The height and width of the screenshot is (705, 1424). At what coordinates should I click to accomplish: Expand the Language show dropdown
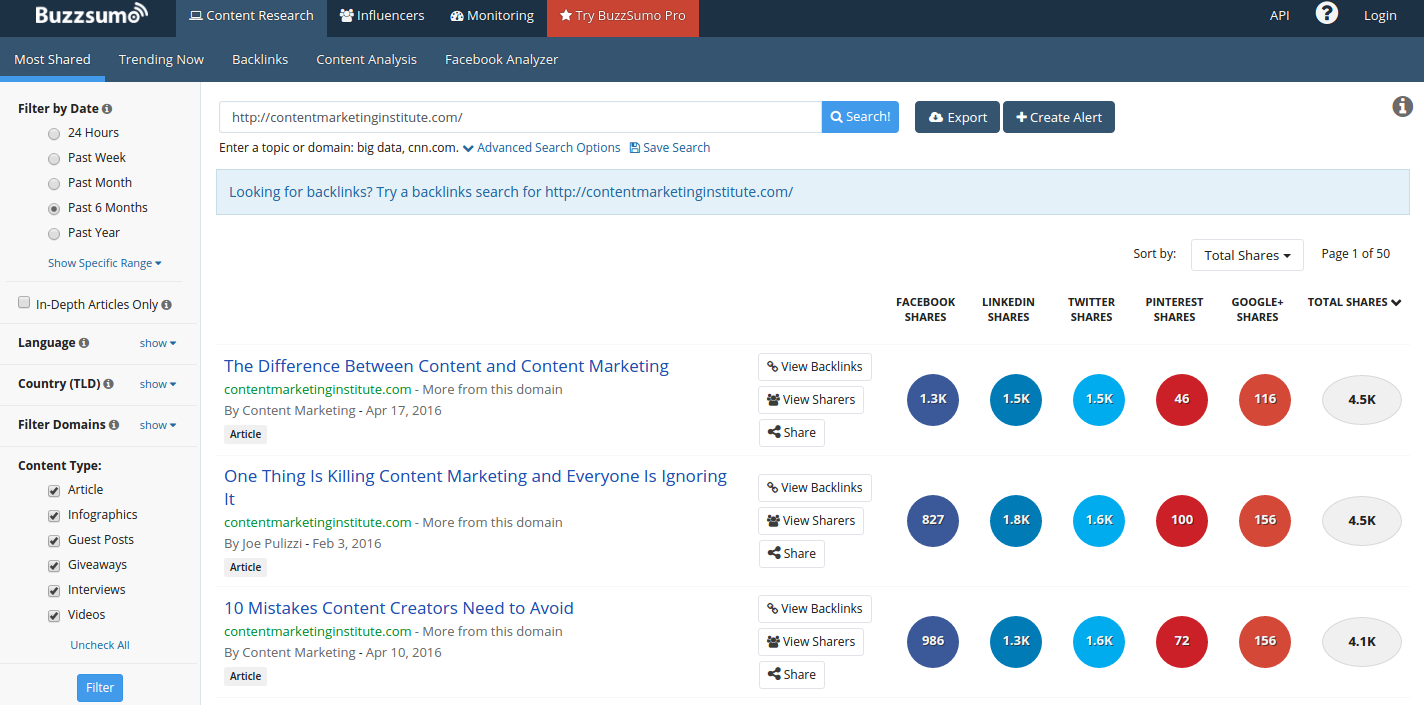(158, 343)
